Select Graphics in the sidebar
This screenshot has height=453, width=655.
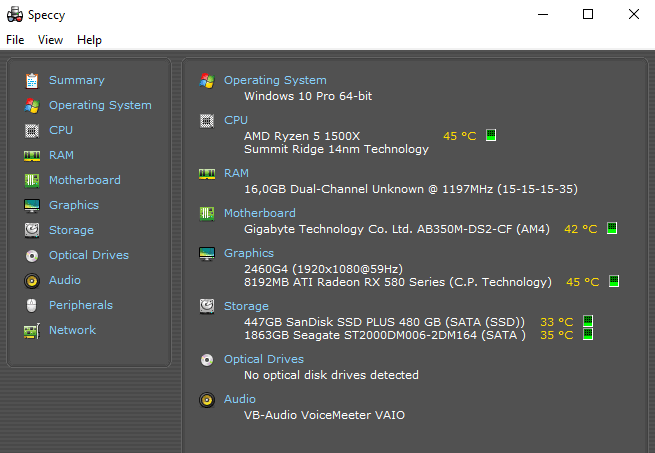[x=74, y=205]
